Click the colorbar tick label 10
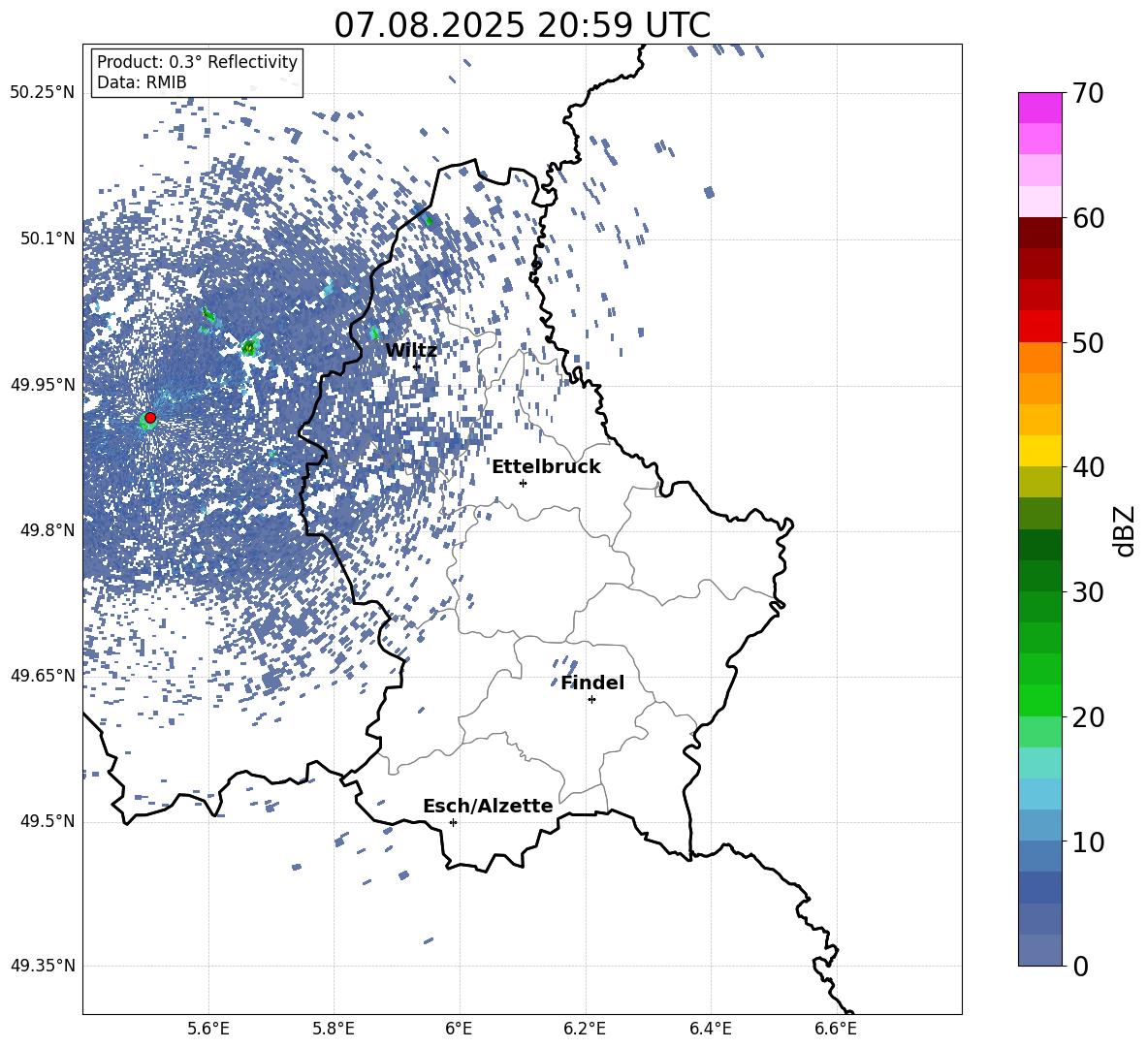 (x=1088, y=842)
